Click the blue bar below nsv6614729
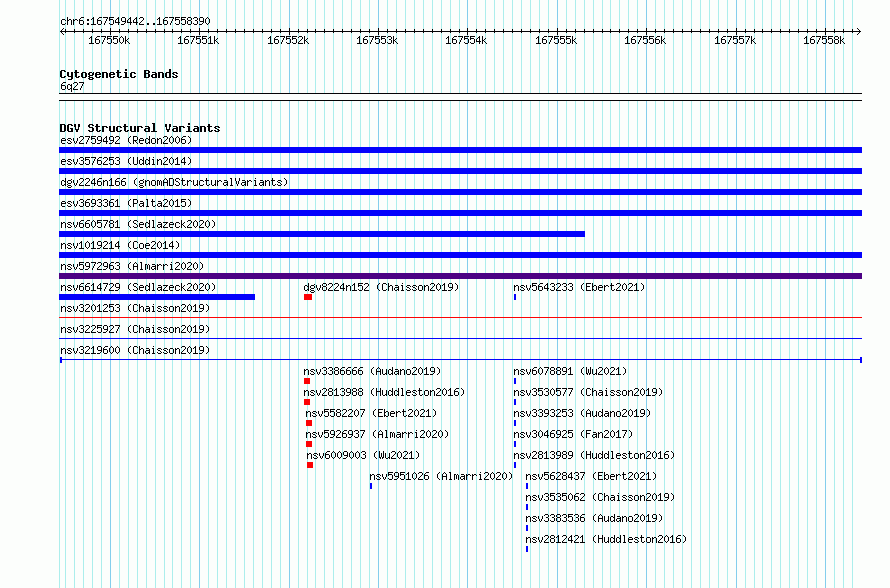This screenshot has height=588, width=890. [157, 297]
